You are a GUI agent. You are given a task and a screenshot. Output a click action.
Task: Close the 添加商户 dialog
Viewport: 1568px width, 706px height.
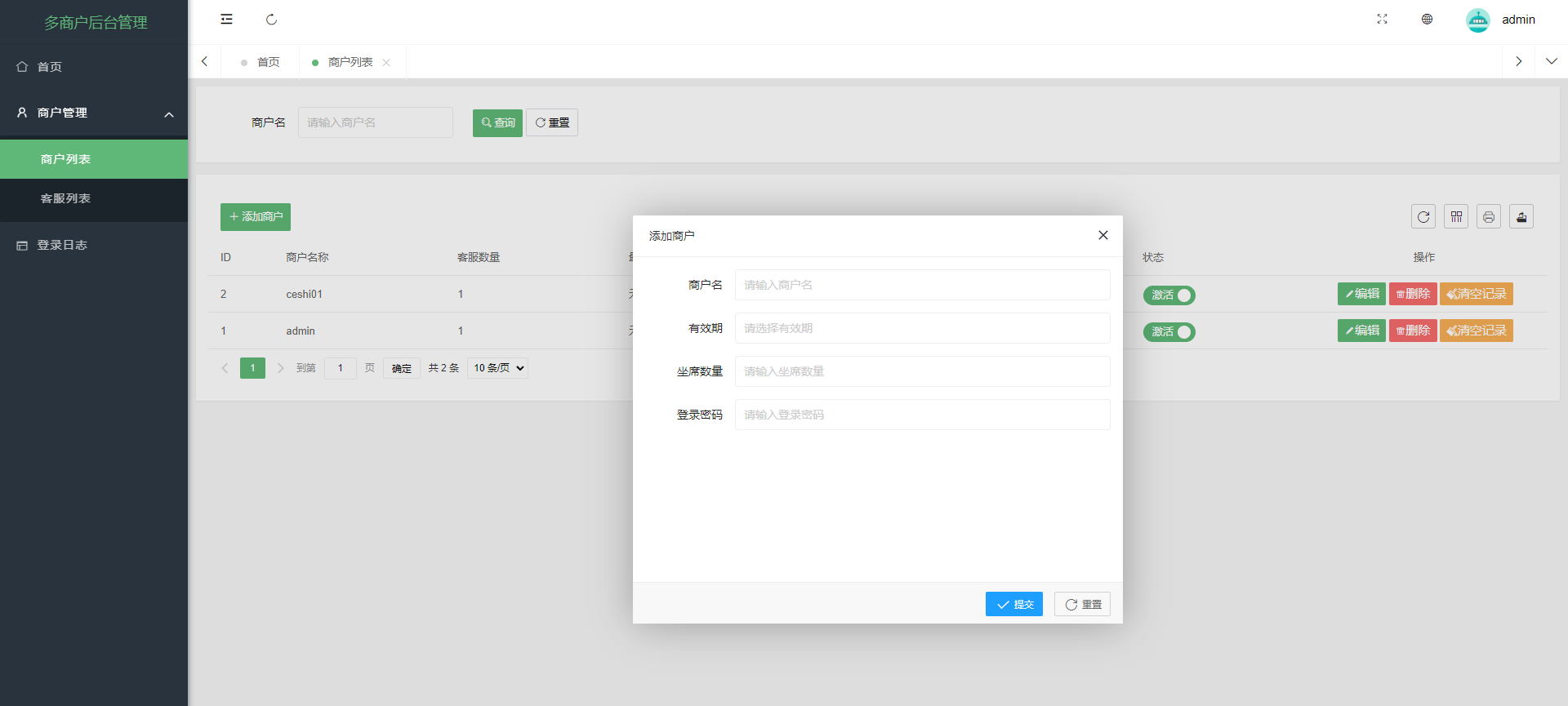click(1103, 235)
